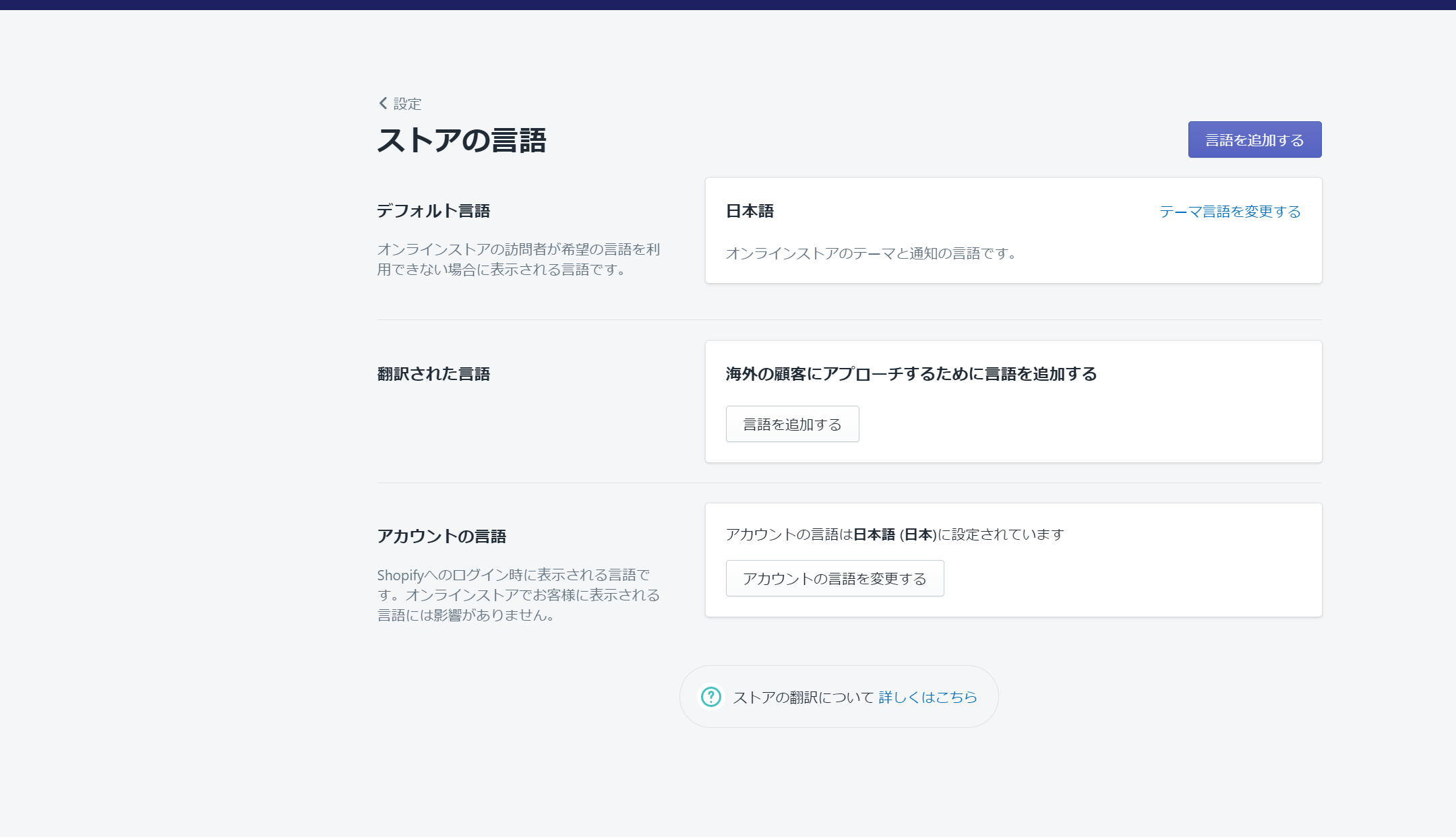Select the デフォルト言語 section heading

[x=433, y=211]
